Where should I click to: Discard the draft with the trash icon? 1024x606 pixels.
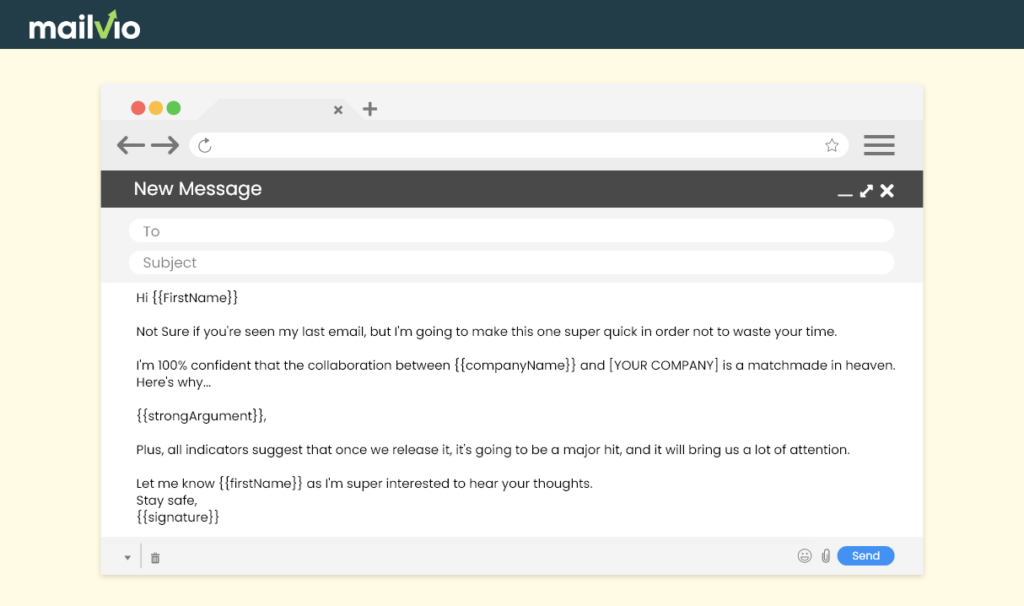tap(155, 558)
